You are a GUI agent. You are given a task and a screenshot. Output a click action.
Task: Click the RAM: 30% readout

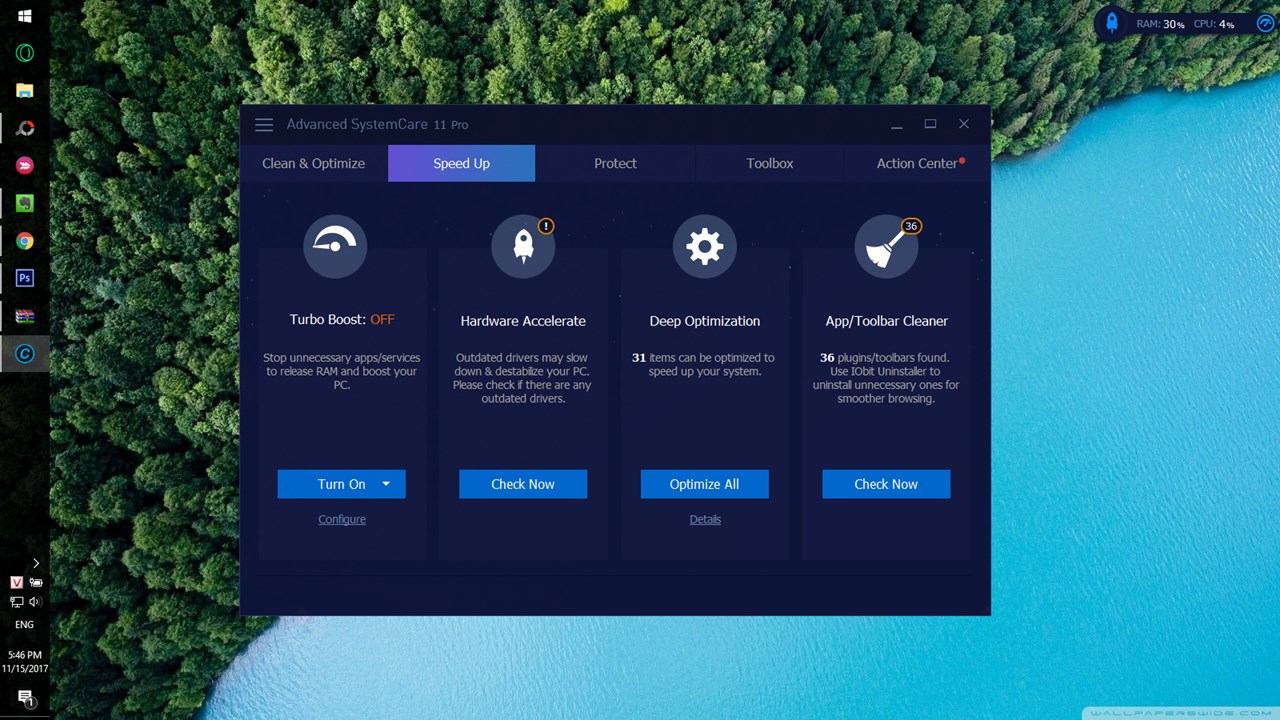coord(1160,24)
